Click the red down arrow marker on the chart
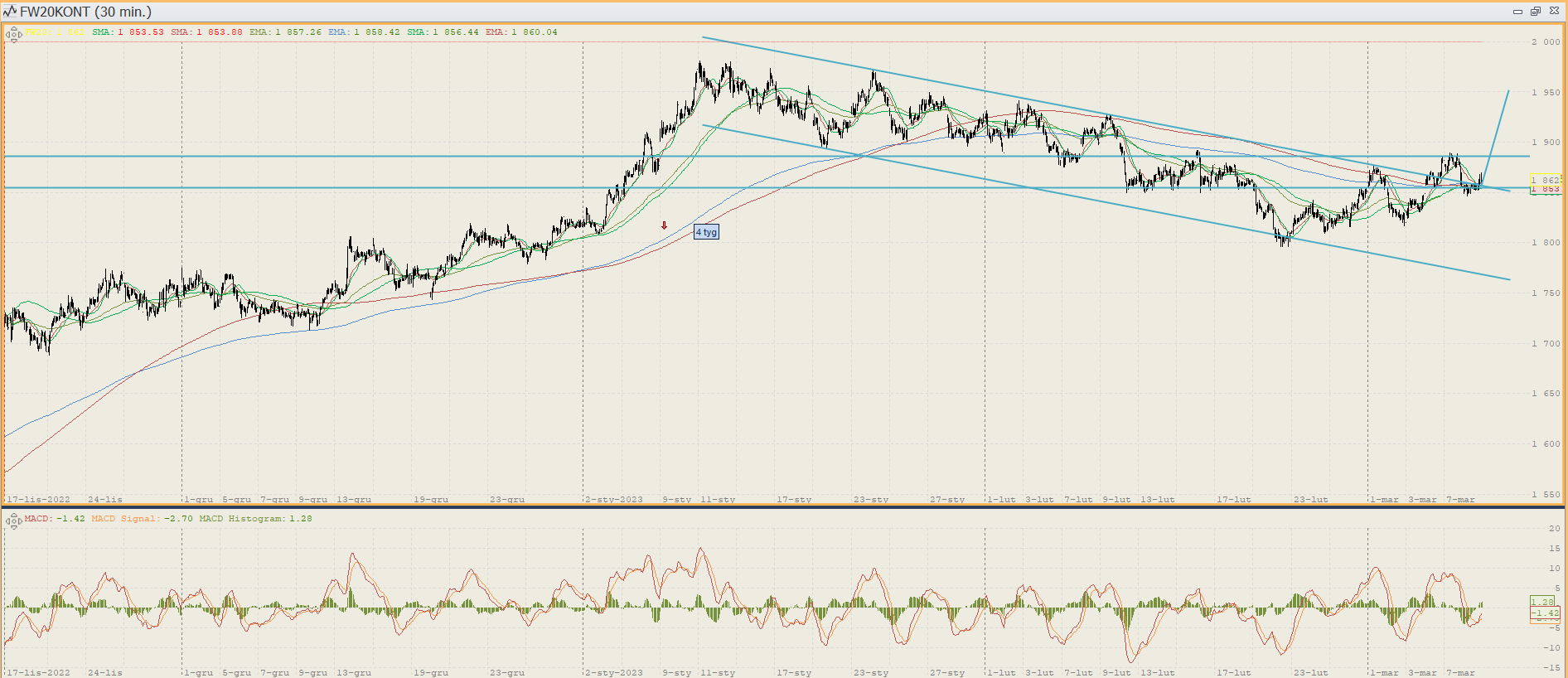The width and height of the screenshot is (1568, 678). click(664, 225)
